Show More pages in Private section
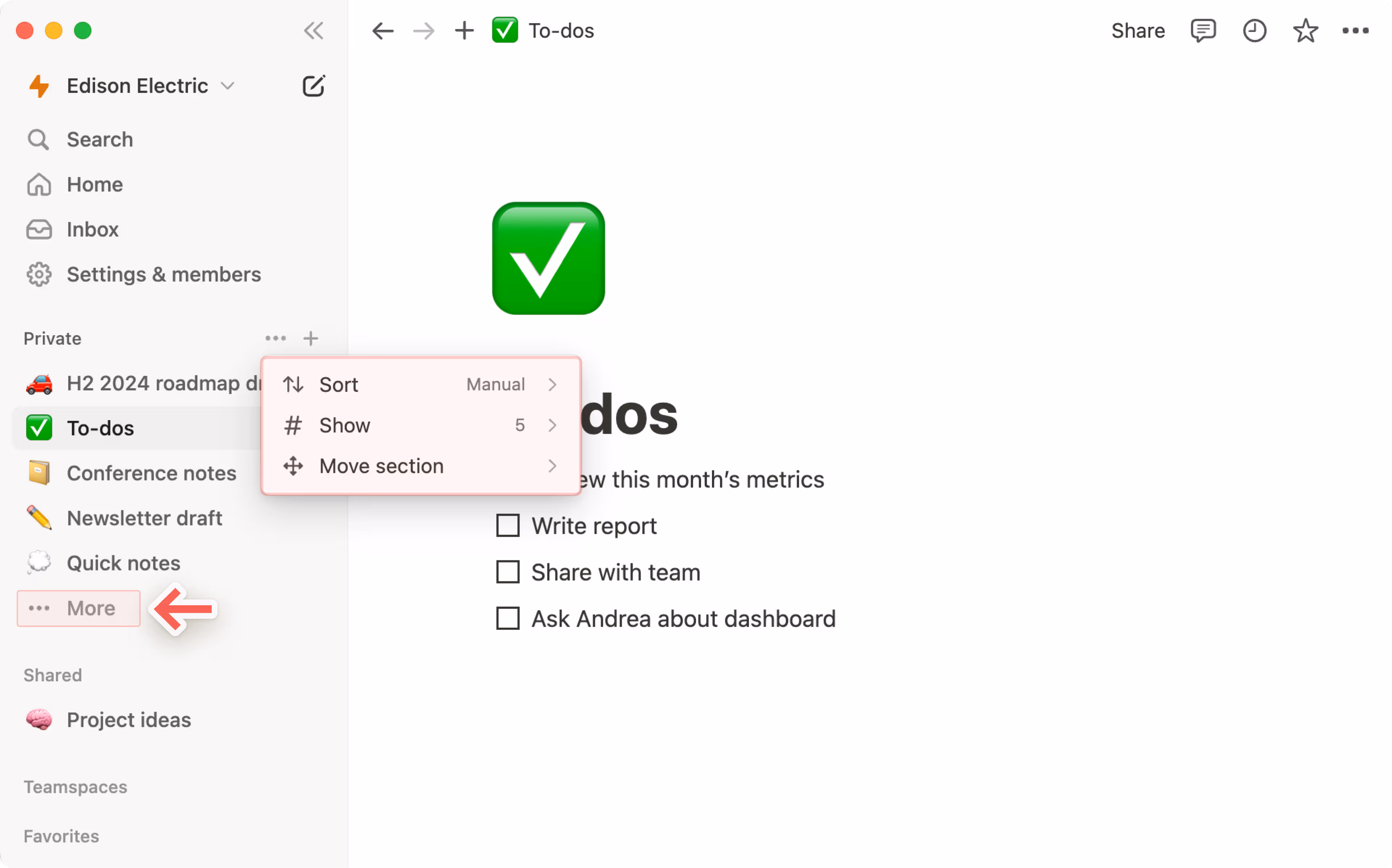This screenshot has width=1392, height=868. (x=79, y=608)
